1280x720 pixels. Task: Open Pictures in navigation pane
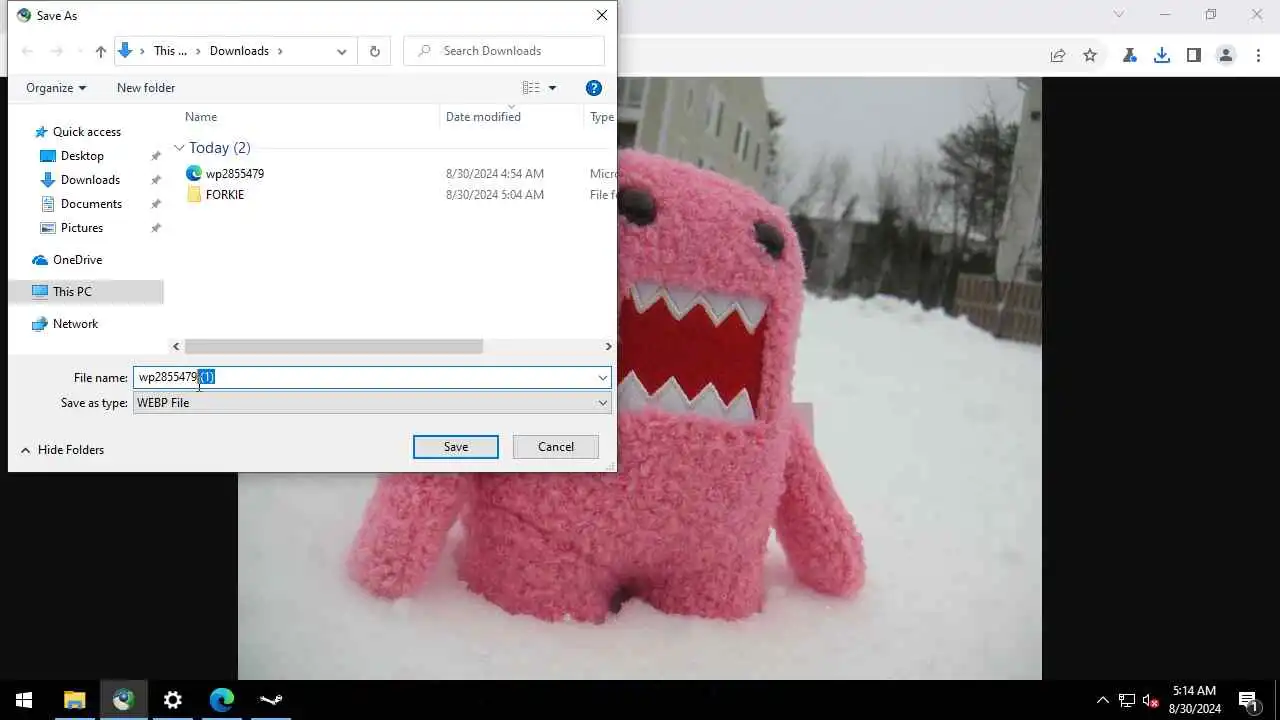(x=82, y=228)
